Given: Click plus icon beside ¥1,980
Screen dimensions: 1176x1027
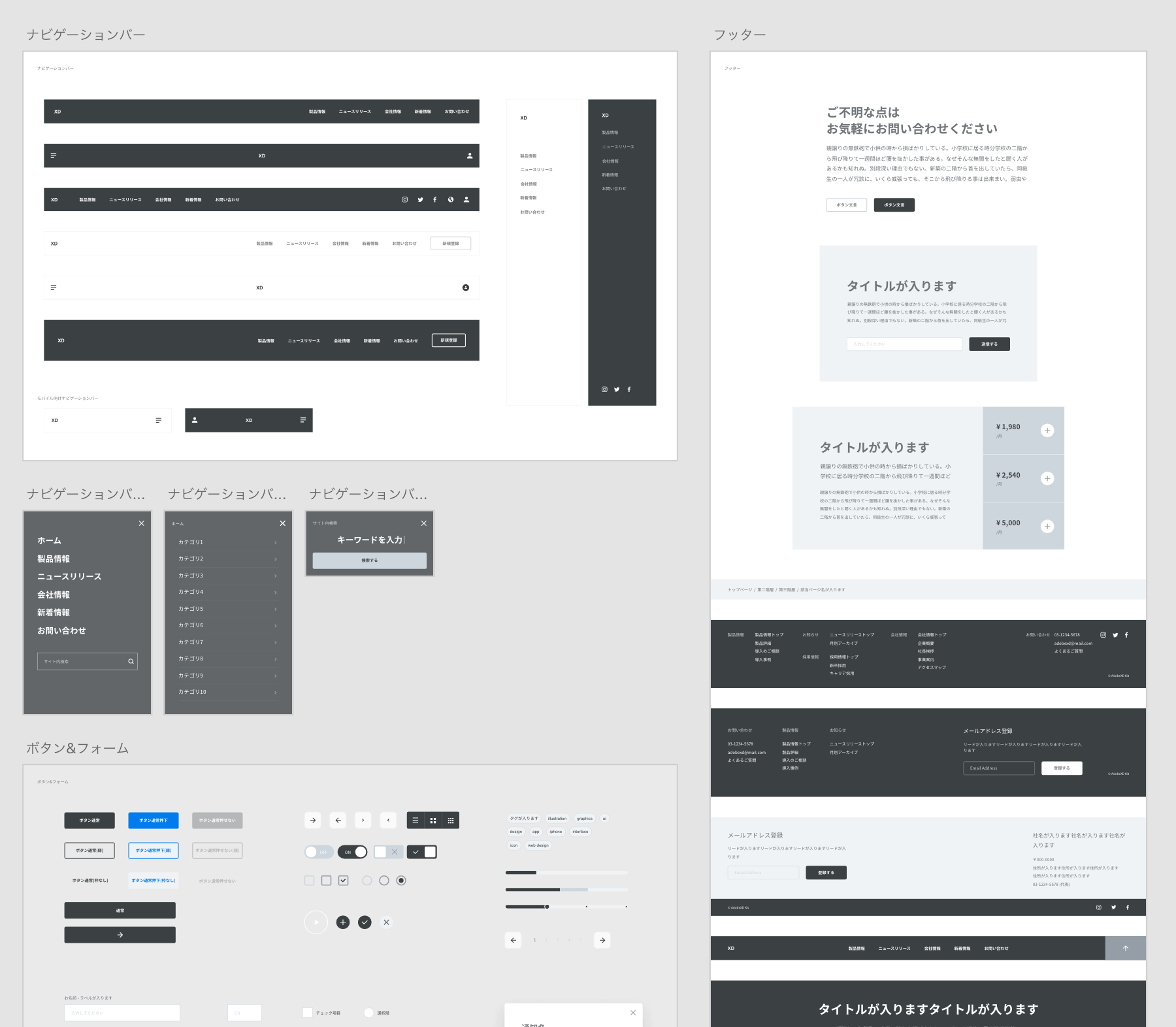Looking at the screenshot, I should pos(1047,431).
